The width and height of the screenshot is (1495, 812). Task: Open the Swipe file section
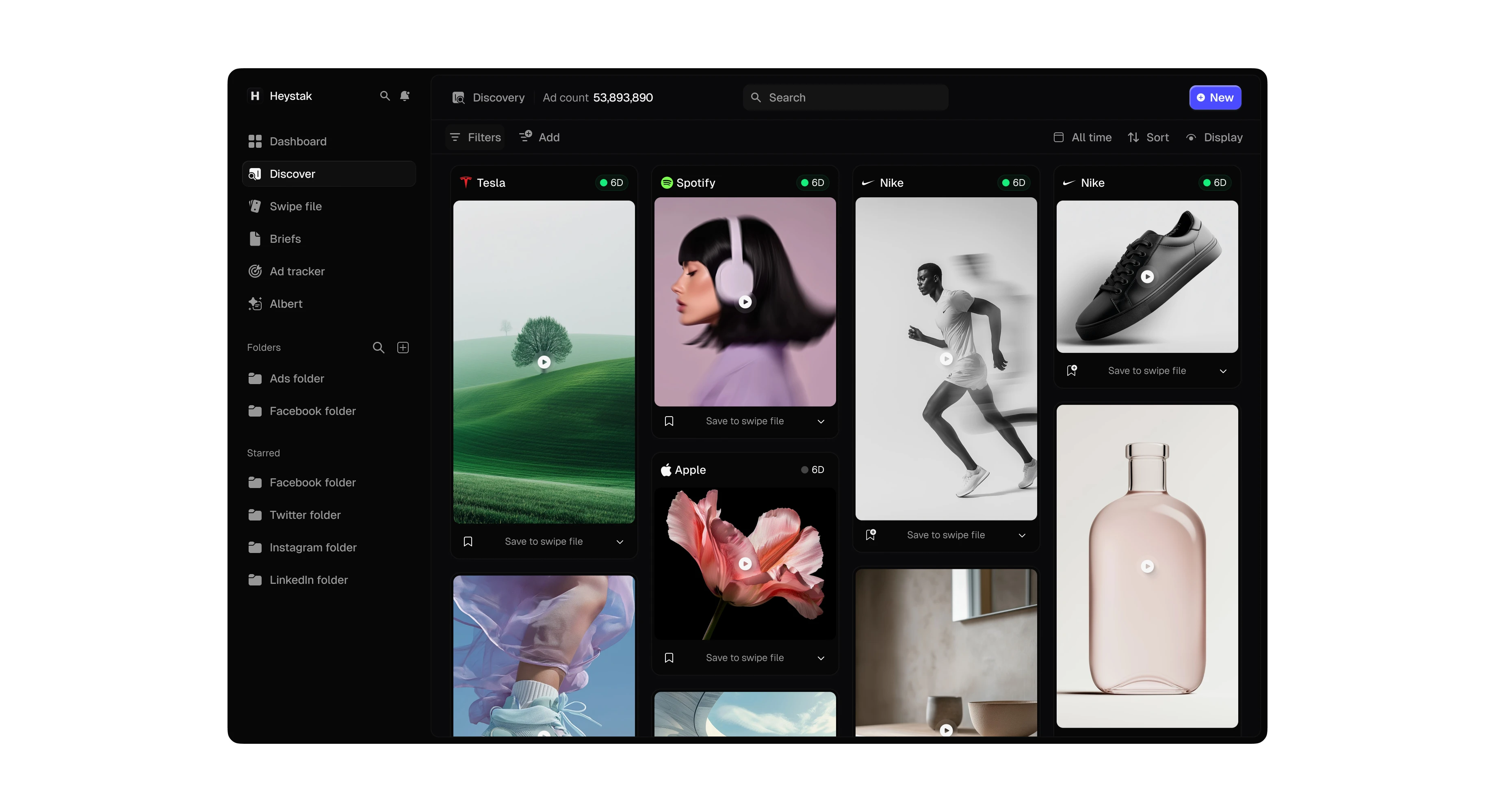(x=295, y=207)
